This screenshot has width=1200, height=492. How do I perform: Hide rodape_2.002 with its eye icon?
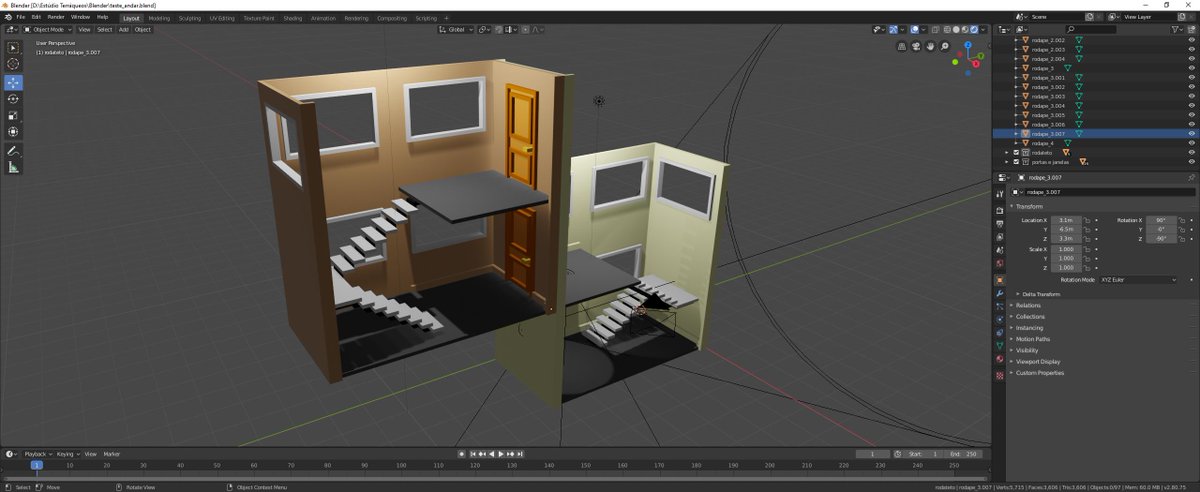[x=1191, y=40]
